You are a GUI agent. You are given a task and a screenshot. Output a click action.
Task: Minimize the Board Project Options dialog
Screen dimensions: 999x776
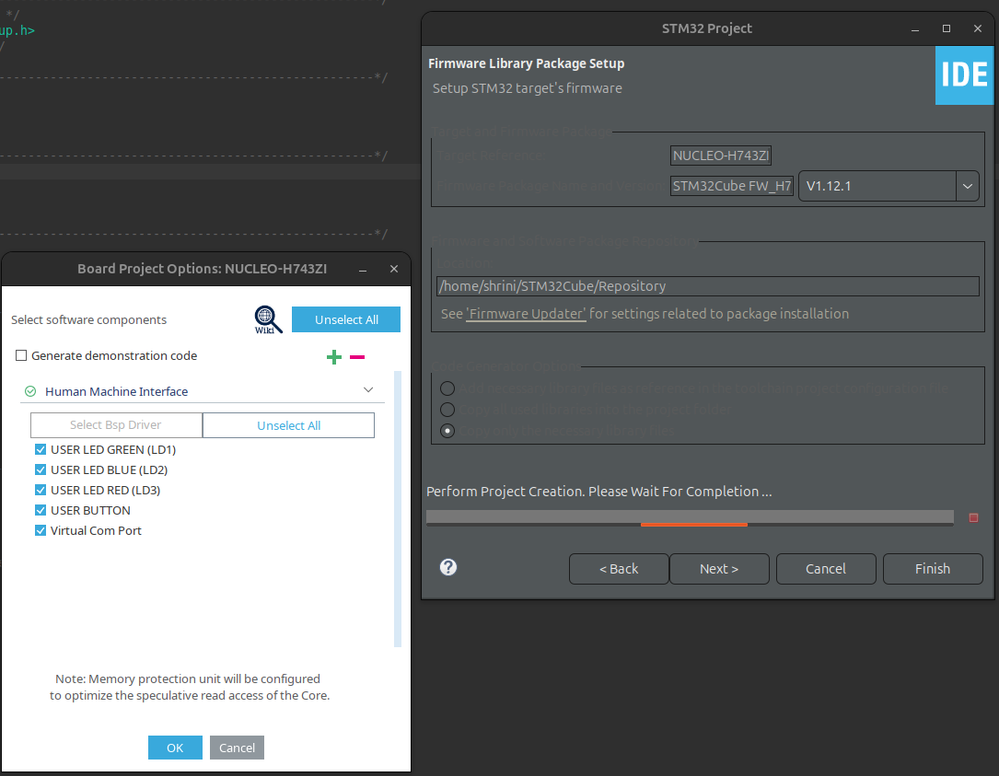[363, 269]
